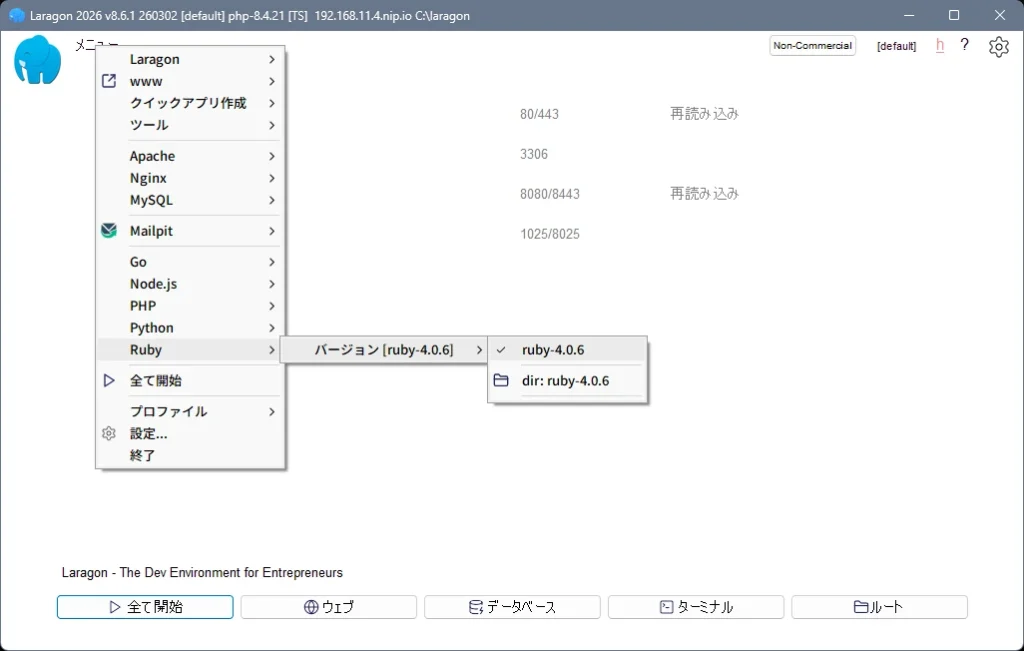Open the Python menu entry

(190, 328)
